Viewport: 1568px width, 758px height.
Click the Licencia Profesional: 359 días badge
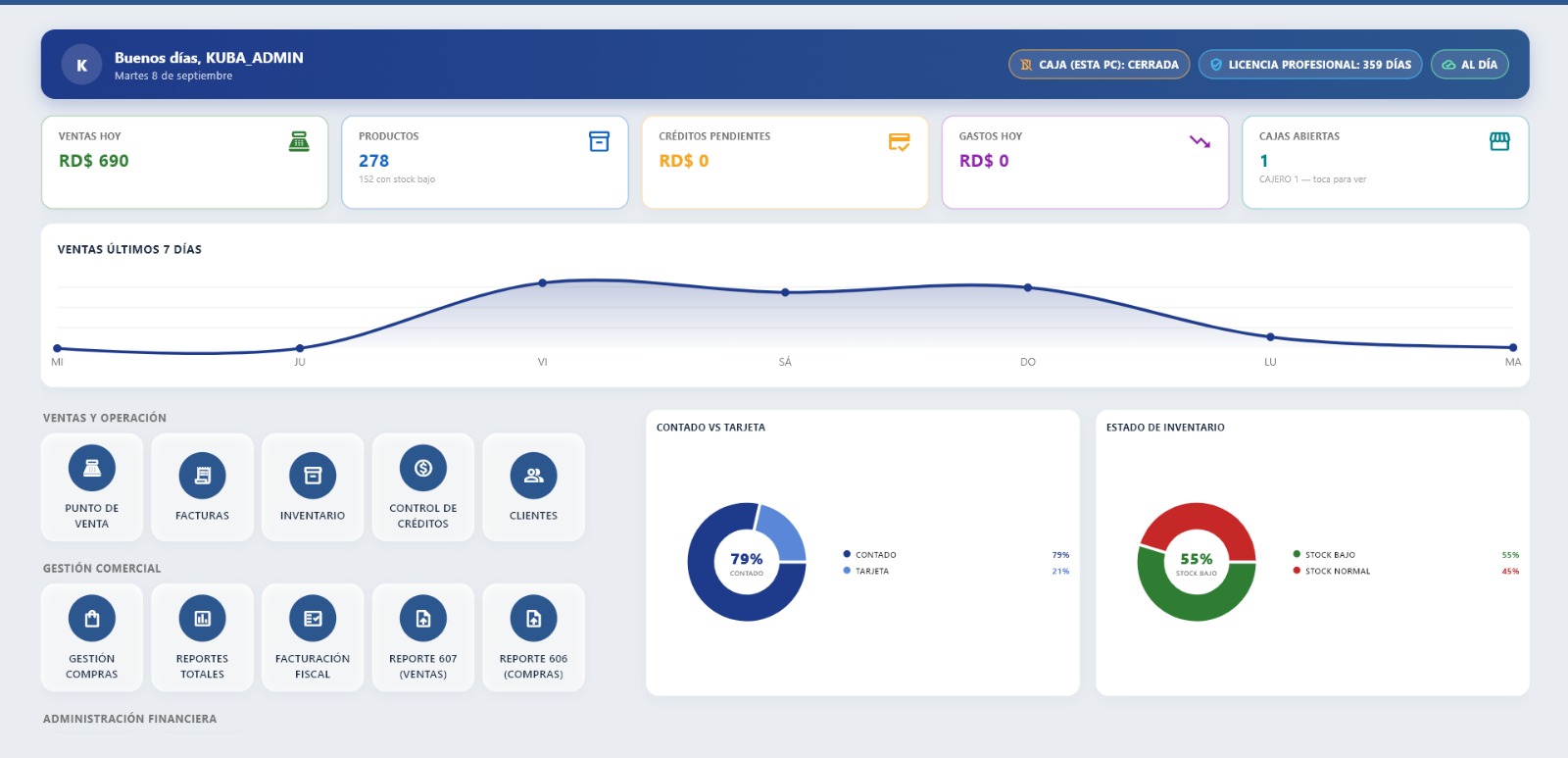point(1310,65)
